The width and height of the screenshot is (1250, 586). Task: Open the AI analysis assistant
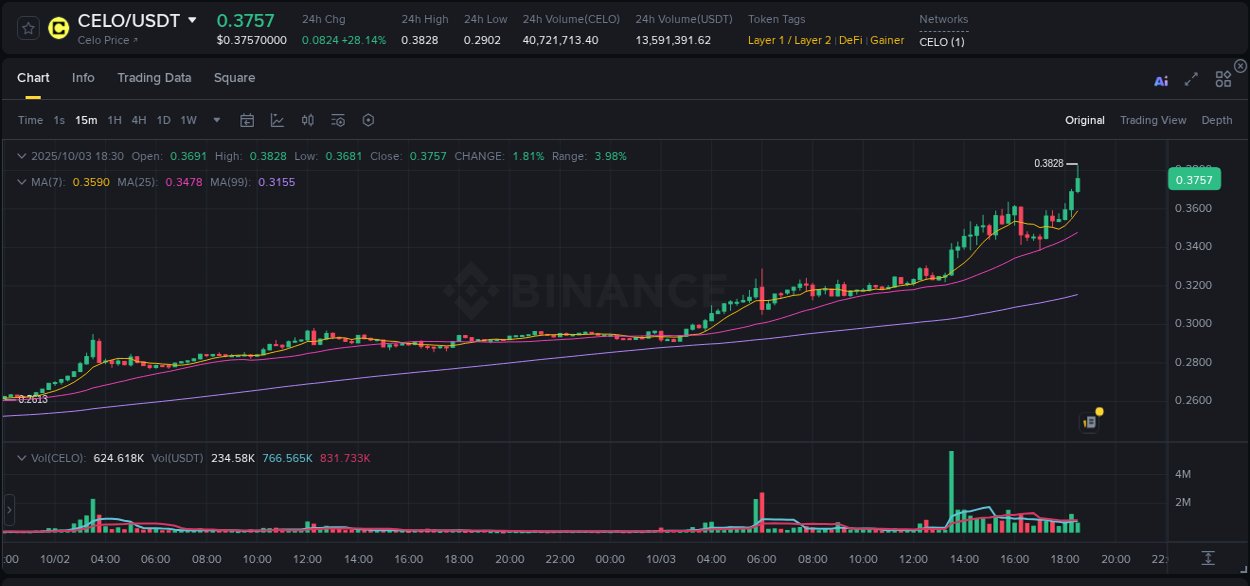[x=1161, y=81]
